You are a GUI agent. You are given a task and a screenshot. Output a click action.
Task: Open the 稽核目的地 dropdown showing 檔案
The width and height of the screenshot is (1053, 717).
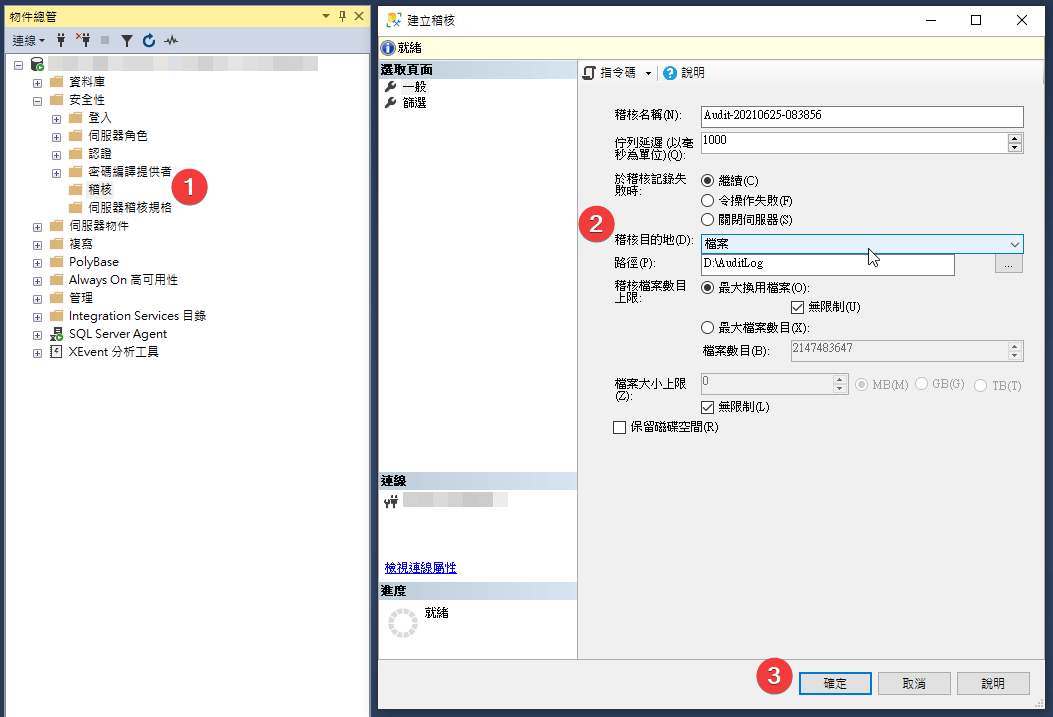(x=862, y=244)
